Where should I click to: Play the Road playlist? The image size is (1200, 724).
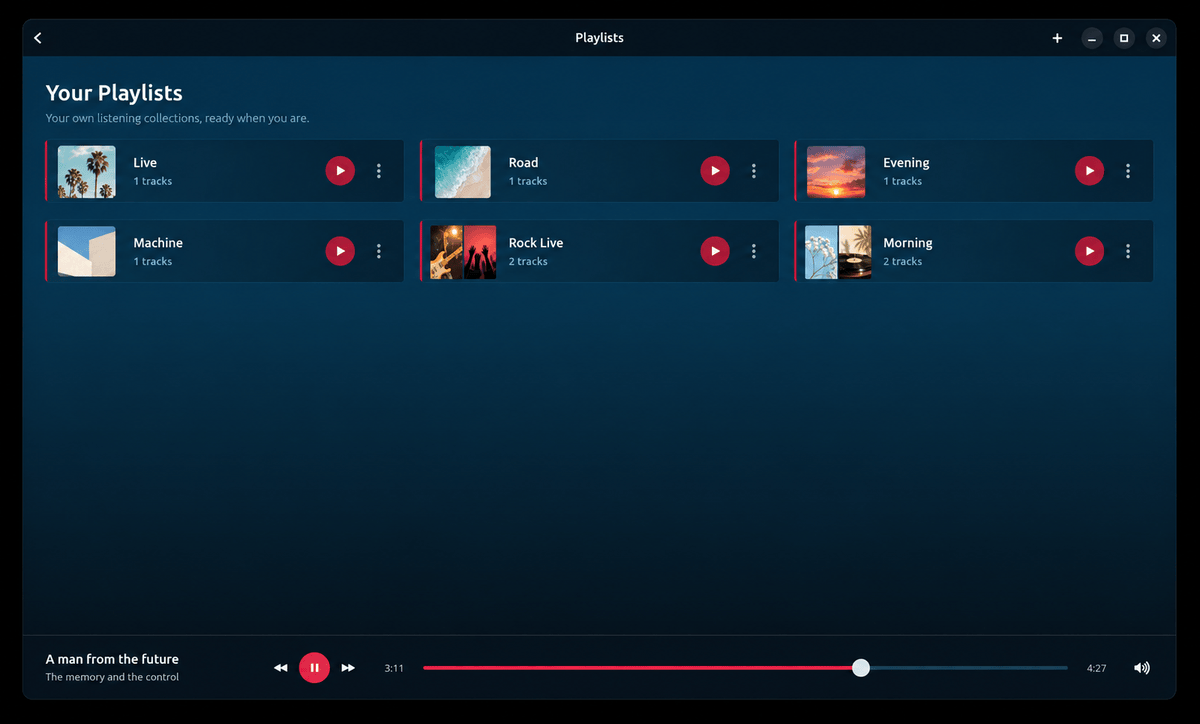(x=714, y=171)
